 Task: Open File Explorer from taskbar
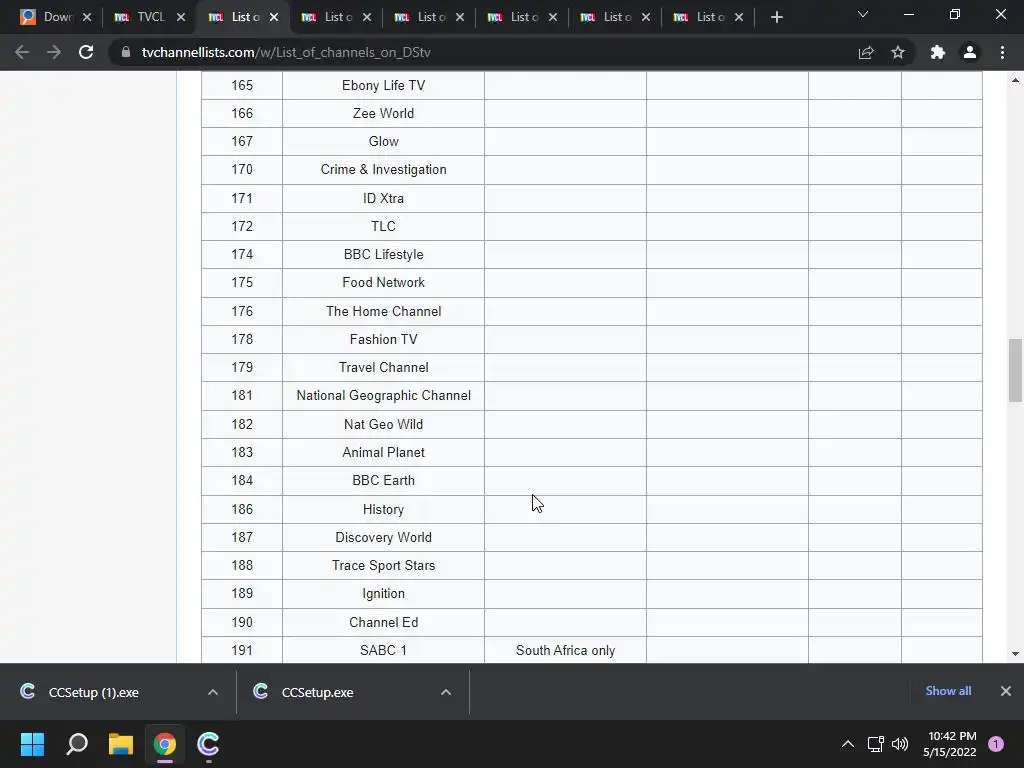pos(121,744)
